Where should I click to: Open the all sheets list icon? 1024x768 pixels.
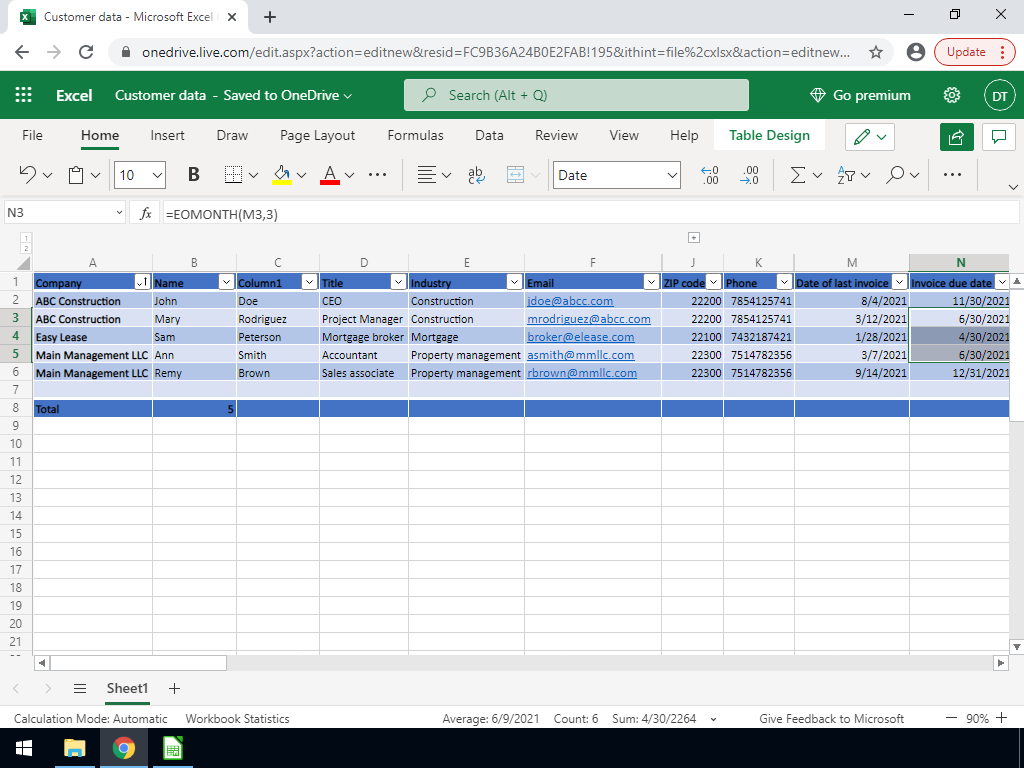(x=80, y=688)
